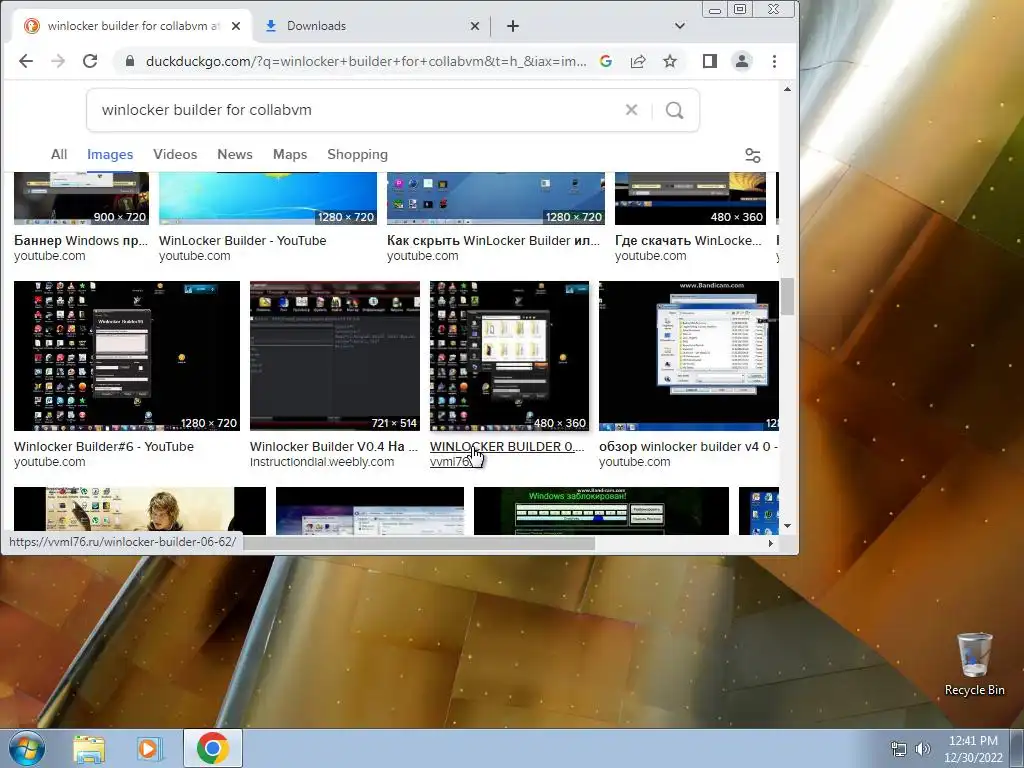Select the Images results tab
This screenshot has height=768, width=1024.
point(110,155)
